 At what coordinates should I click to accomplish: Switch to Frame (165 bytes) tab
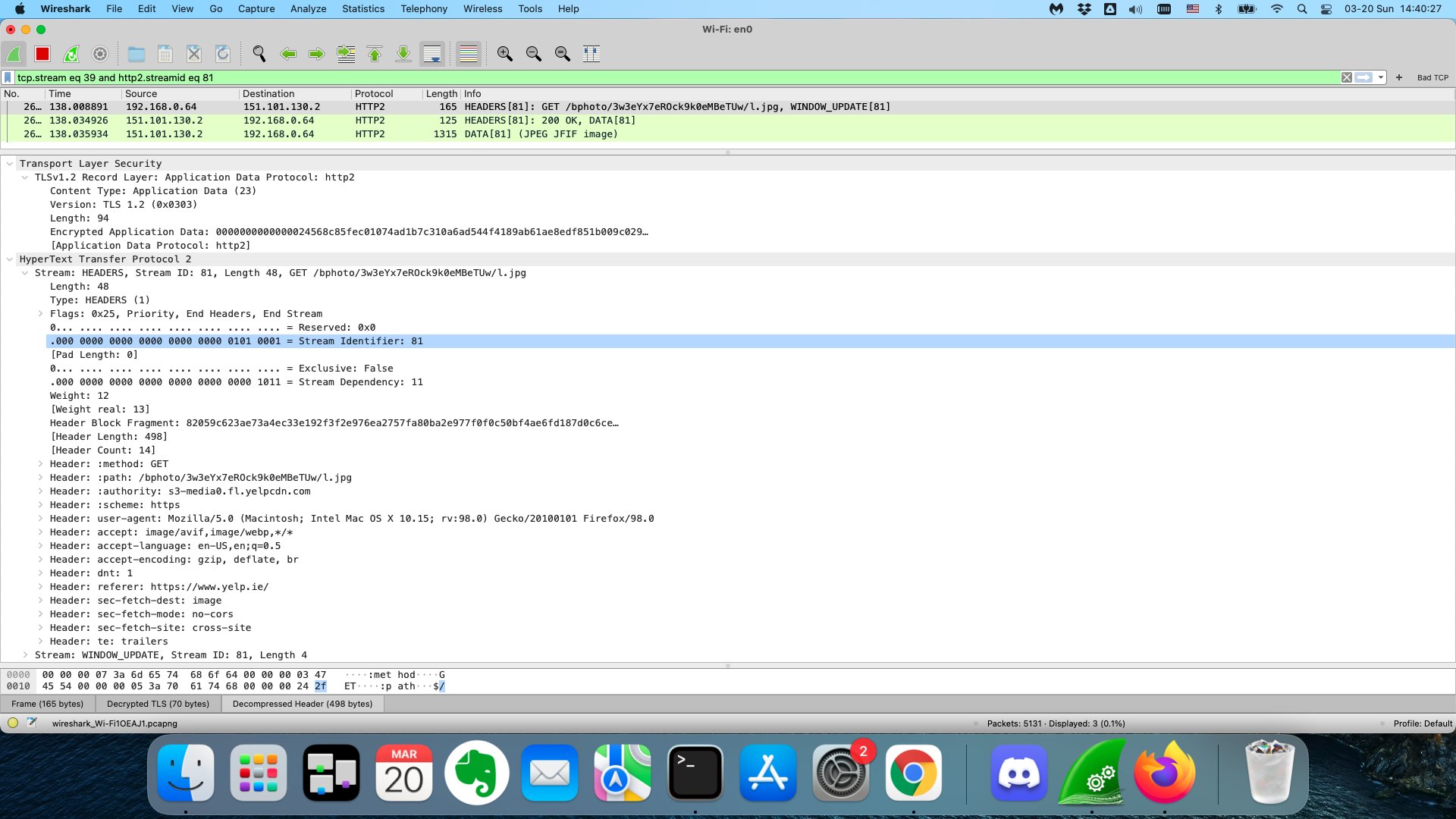click(x=48, y=704)
